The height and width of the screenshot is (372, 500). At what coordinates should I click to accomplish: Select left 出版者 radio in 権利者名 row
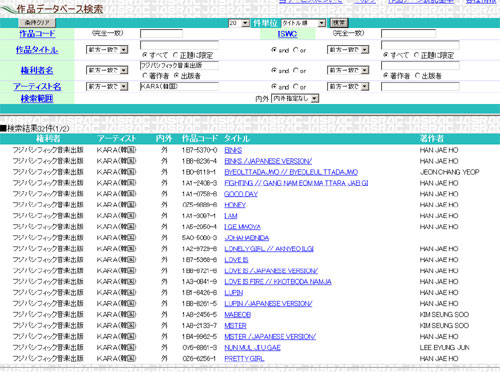[x=176, y=75]
